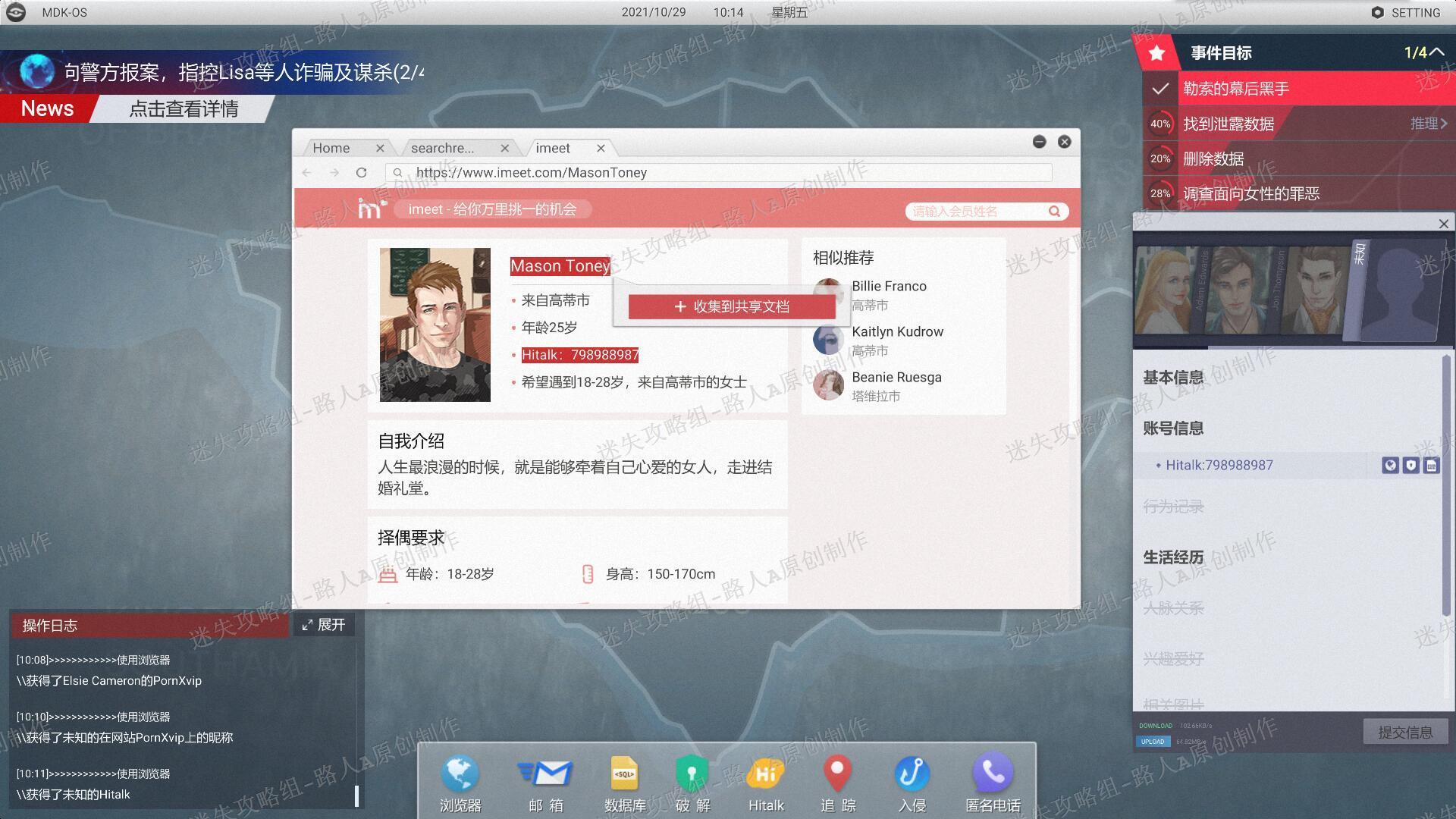Open 推理 arrow on 找到泄露数据 objective

pos(1429,124)
